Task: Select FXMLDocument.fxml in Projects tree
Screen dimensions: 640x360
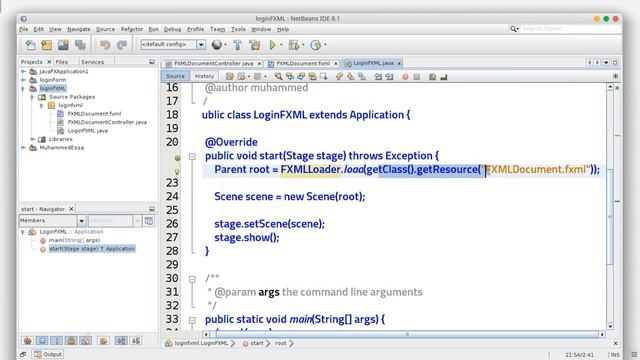Action: (x=94, y=114)
